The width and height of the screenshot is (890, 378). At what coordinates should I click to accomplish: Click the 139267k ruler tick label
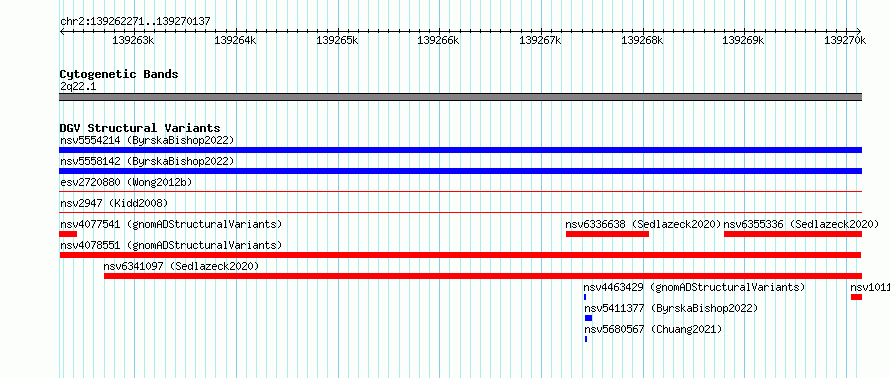coord(540,40)
